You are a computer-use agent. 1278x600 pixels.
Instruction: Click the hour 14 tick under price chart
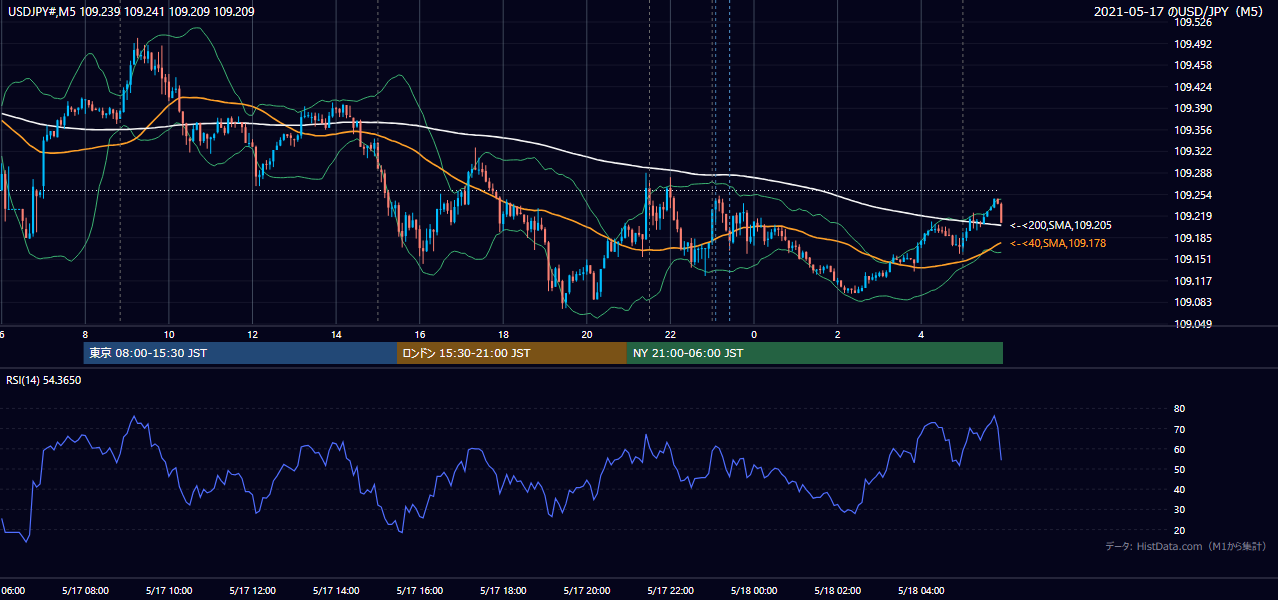[x=336, y=334]
